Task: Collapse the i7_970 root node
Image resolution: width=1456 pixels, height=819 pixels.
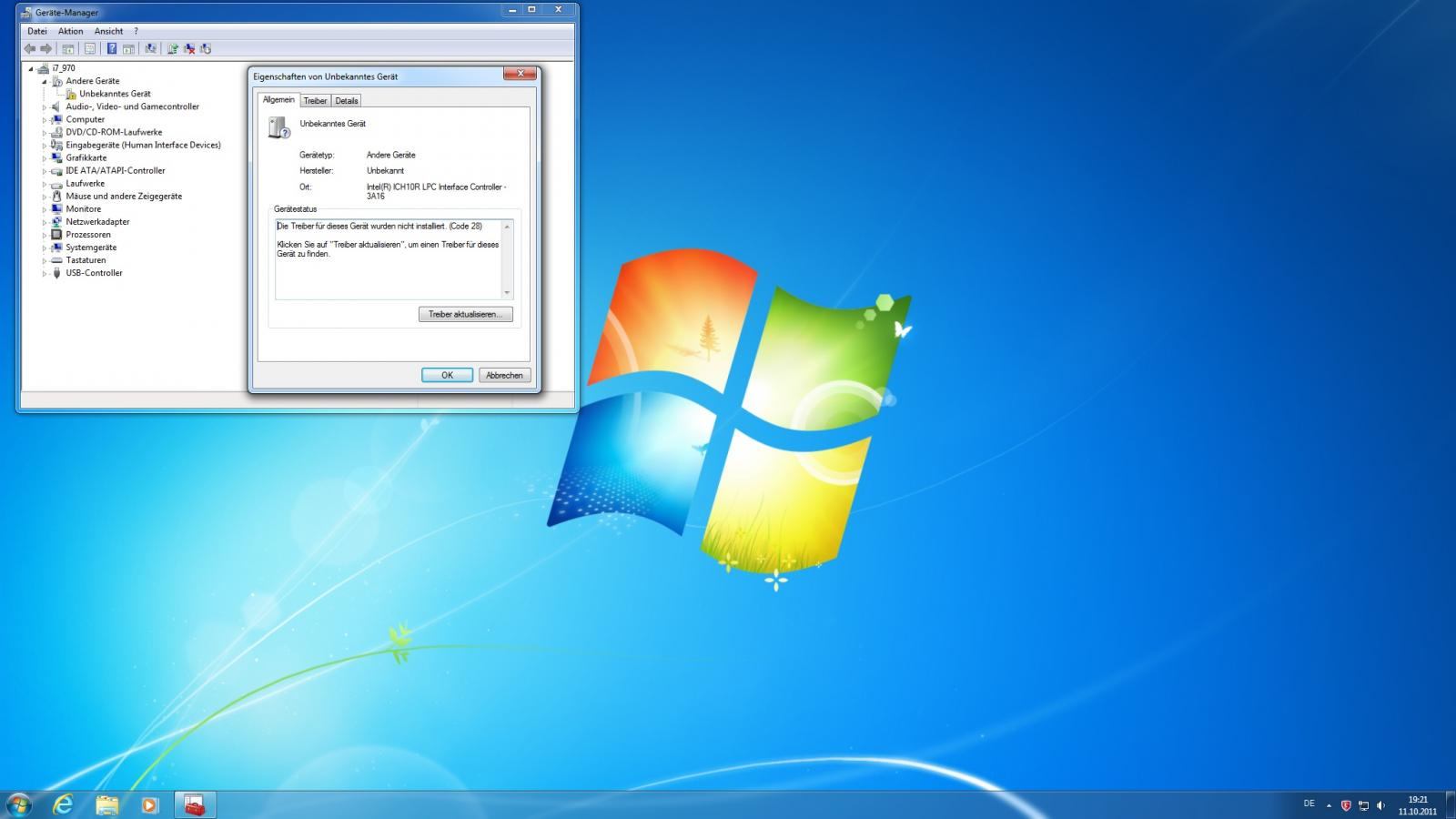Action: coord(30,68)
